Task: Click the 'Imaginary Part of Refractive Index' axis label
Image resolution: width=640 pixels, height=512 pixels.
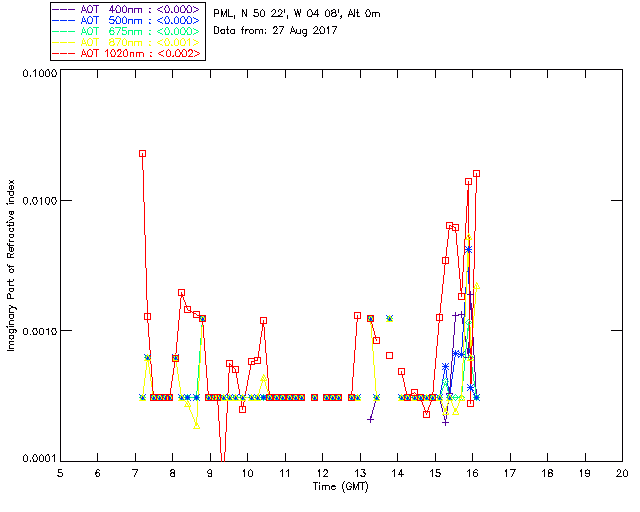Action: coord(11,265)
